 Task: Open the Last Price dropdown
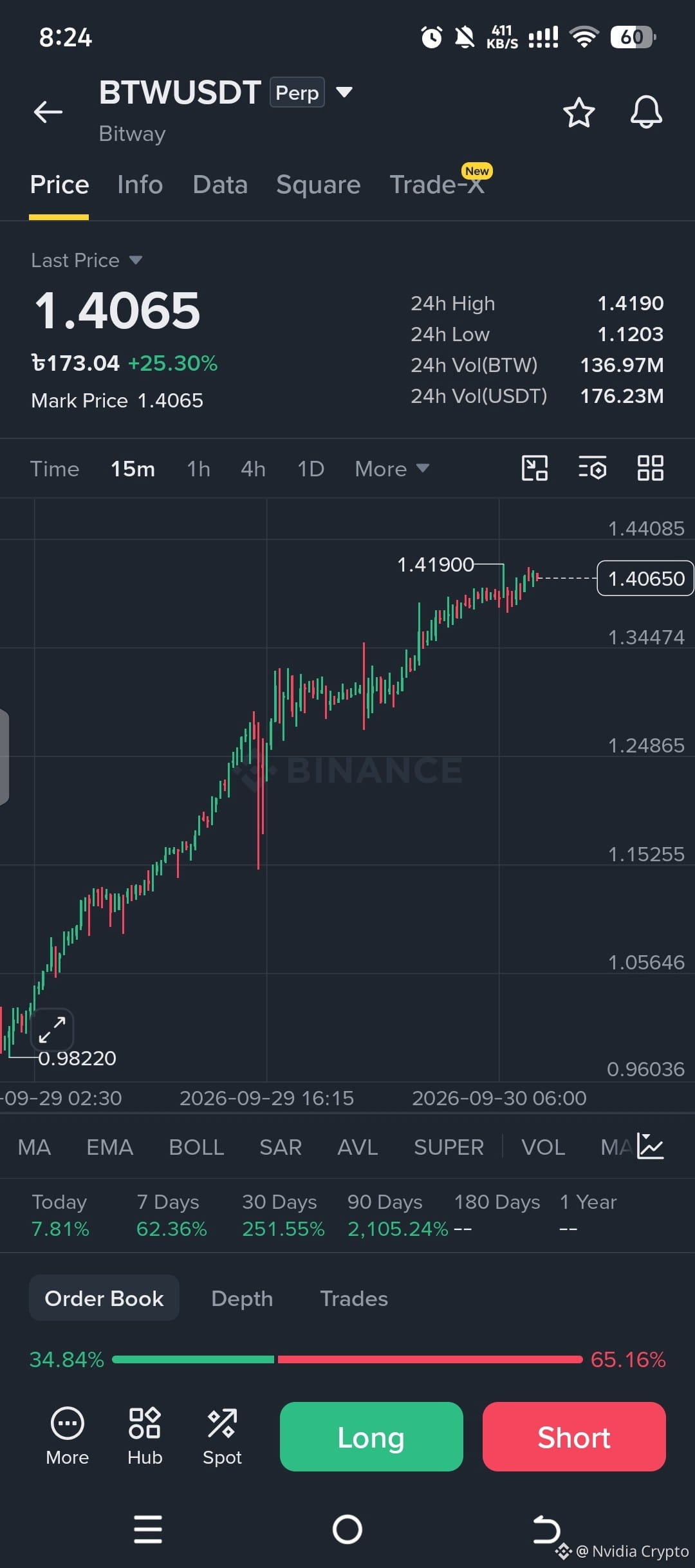86,260
